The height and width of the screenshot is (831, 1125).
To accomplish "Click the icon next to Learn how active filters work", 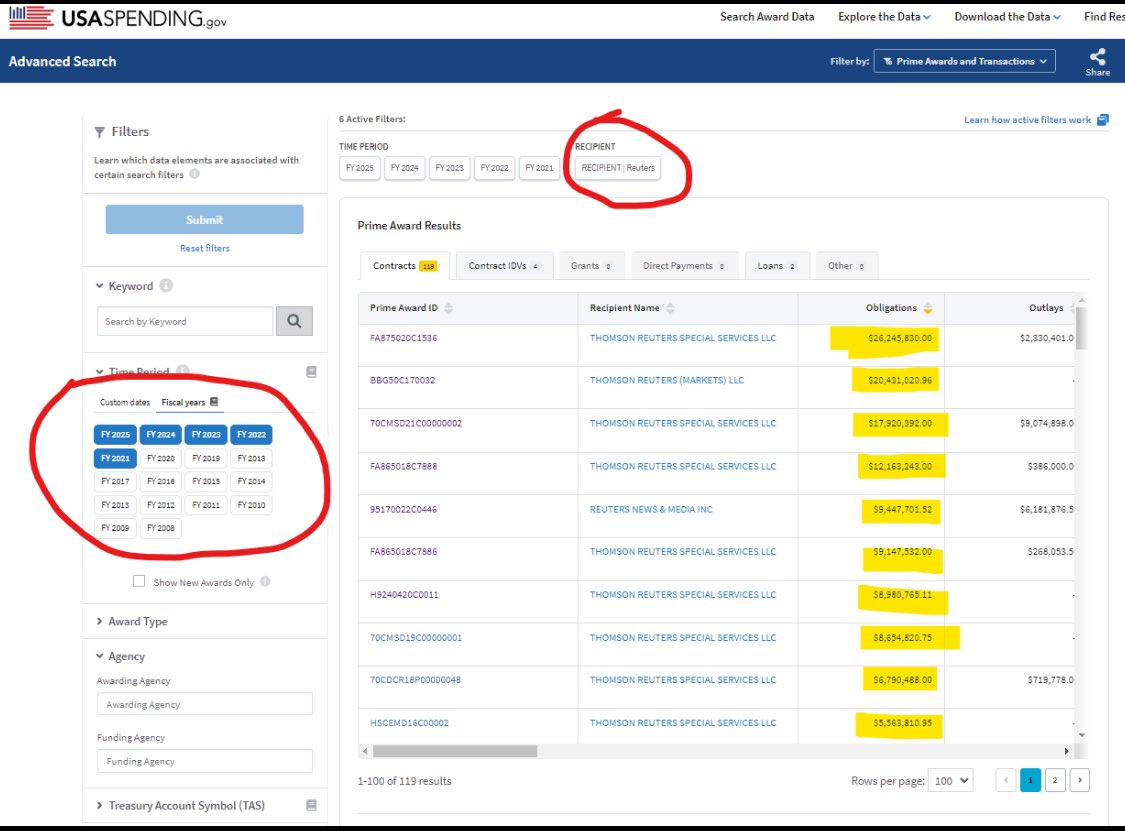I will (1103, 120).
